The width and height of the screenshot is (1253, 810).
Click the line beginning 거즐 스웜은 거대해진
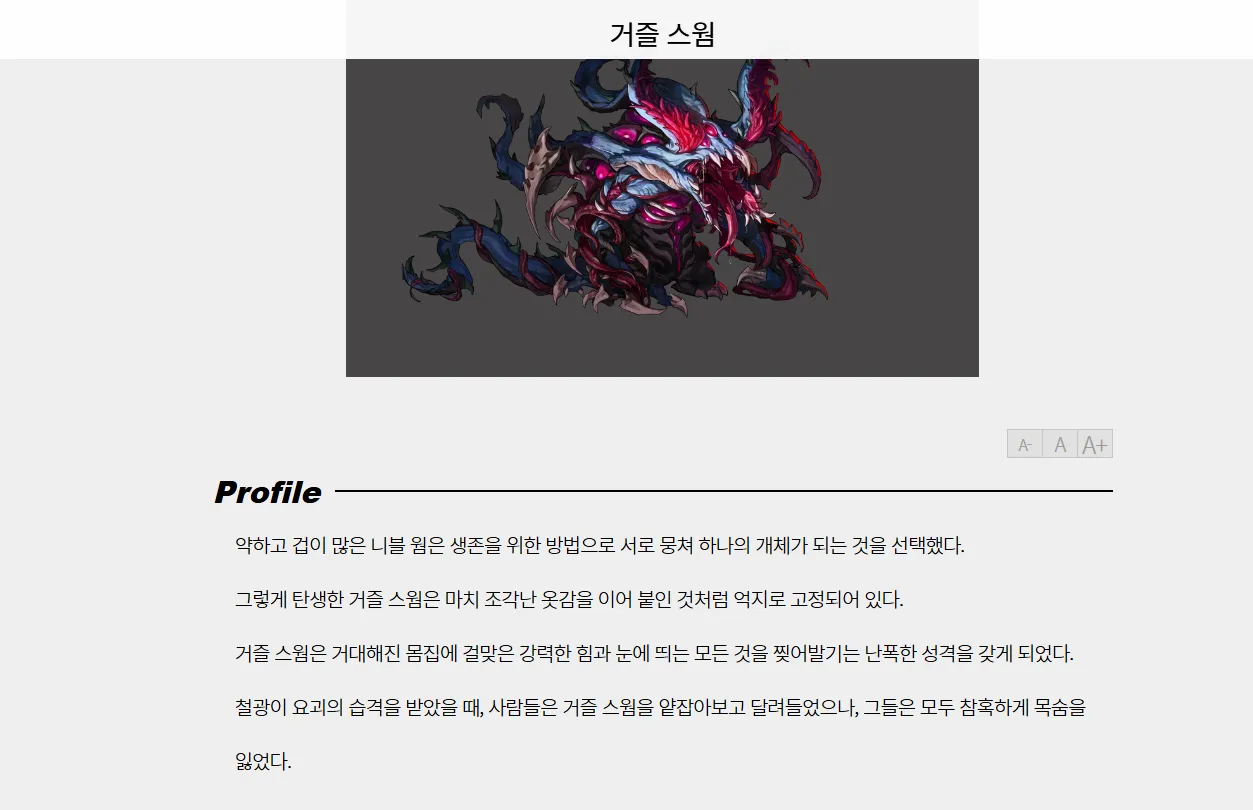(x=654, y=654)
